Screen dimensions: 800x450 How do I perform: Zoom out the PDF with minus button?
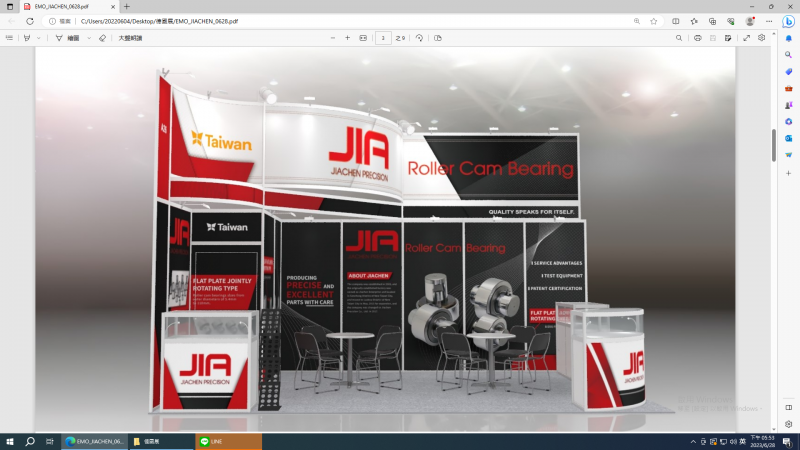(x=332, y=38)
